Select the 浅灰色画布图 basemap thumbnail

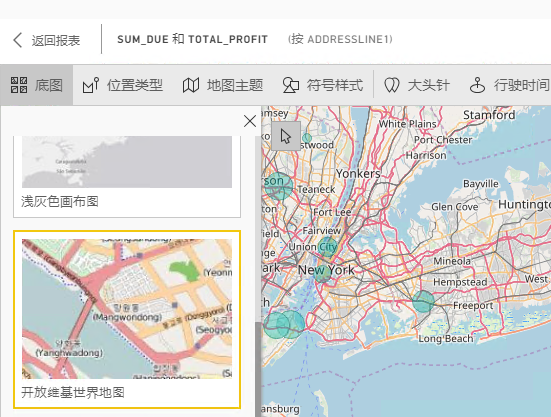(127, 162)
